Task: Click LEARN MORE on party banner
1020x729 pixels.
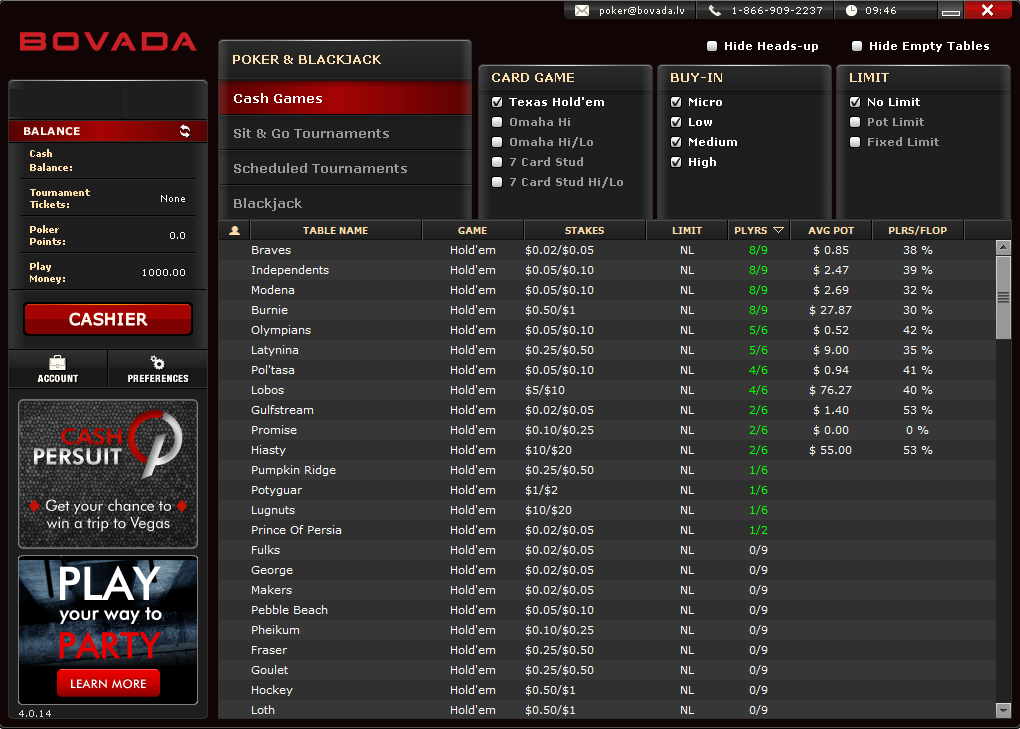Action: coord(108,683)
